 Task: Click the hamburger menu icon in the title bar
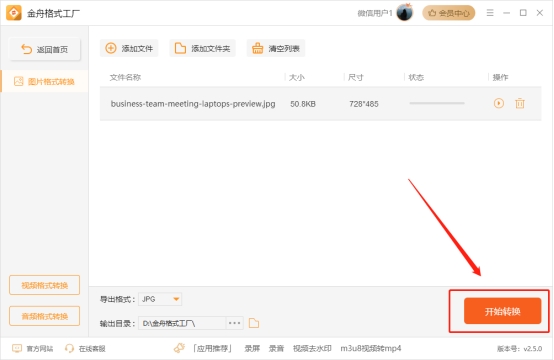[490, 13]
